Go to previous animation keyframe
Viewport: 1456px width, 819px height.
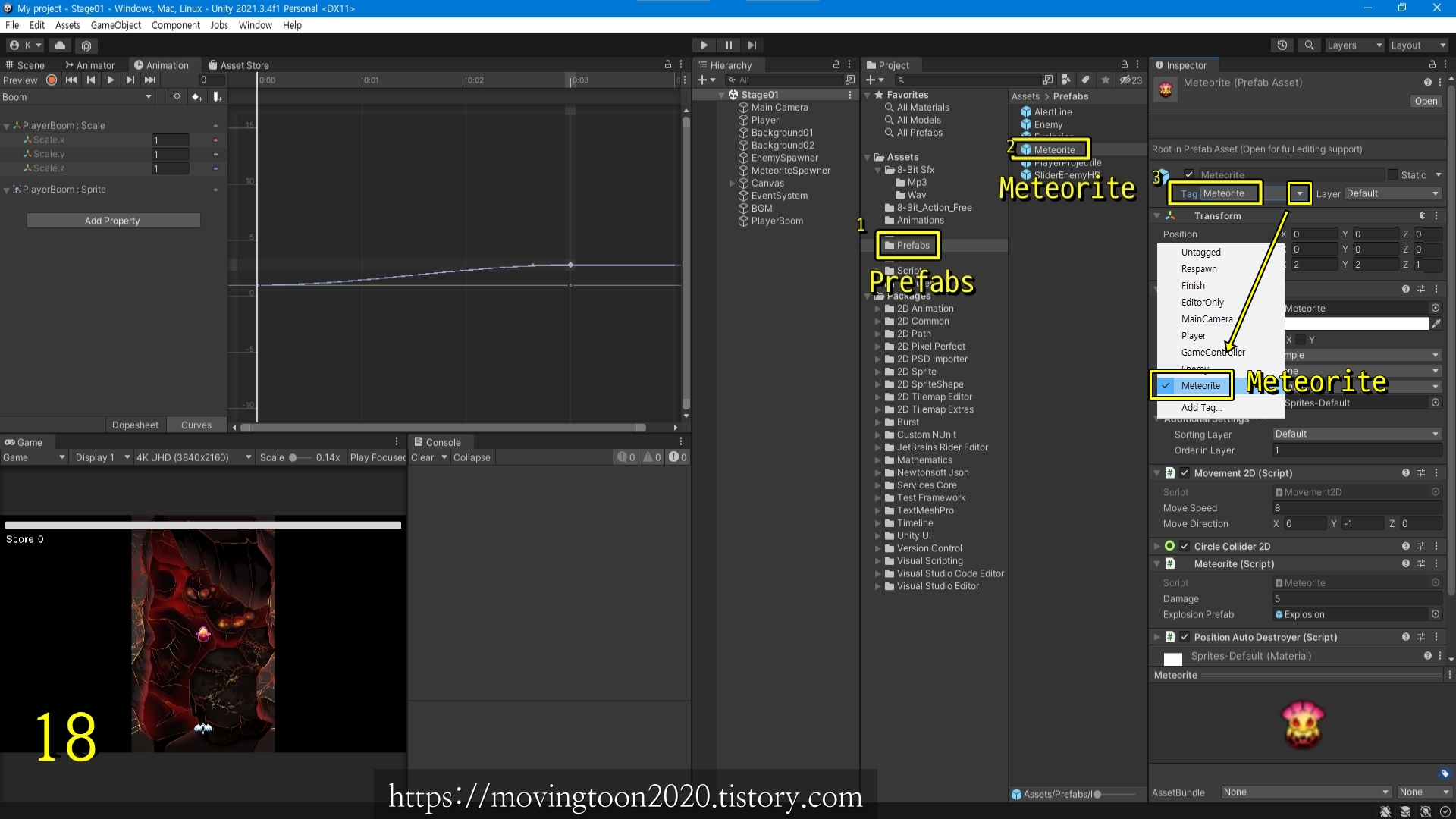pyautogui.click(x=91, y=80)
